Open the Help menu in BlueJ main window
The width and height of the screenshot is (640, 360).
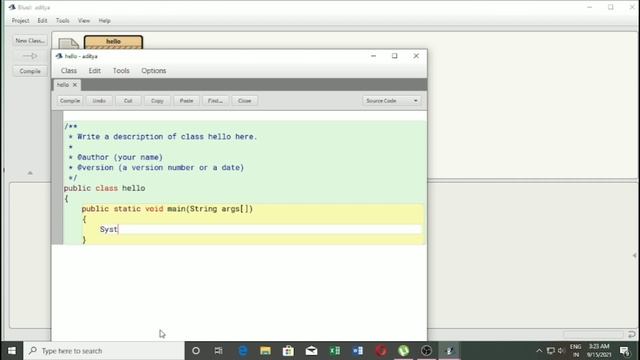pos(104,20)
